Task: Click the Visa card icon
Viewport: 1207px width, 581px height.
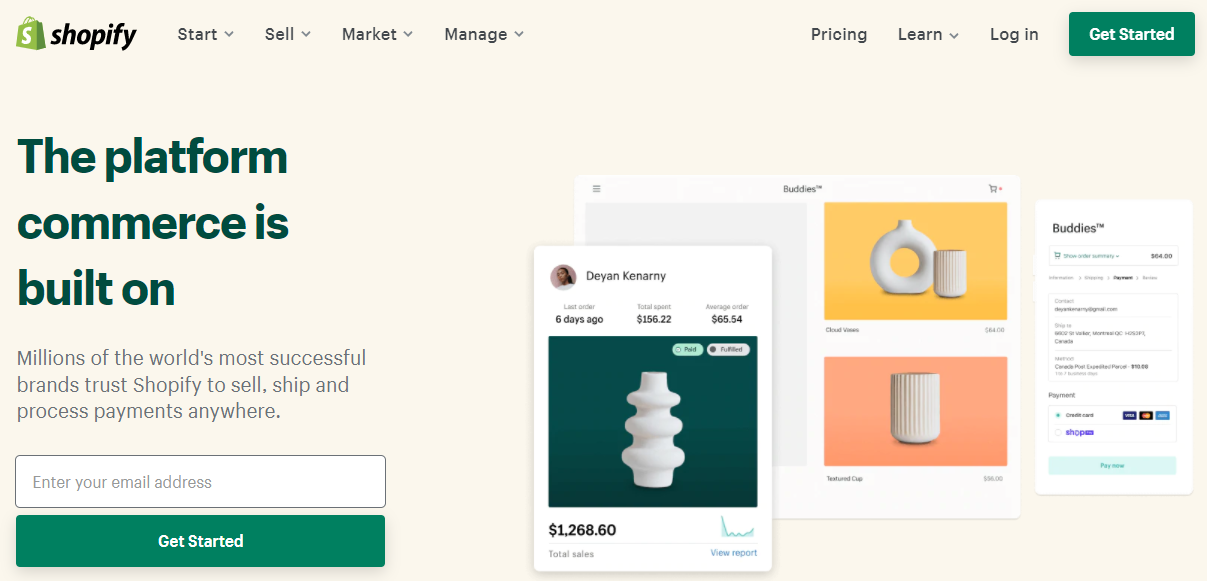Action: (1129, 414)
